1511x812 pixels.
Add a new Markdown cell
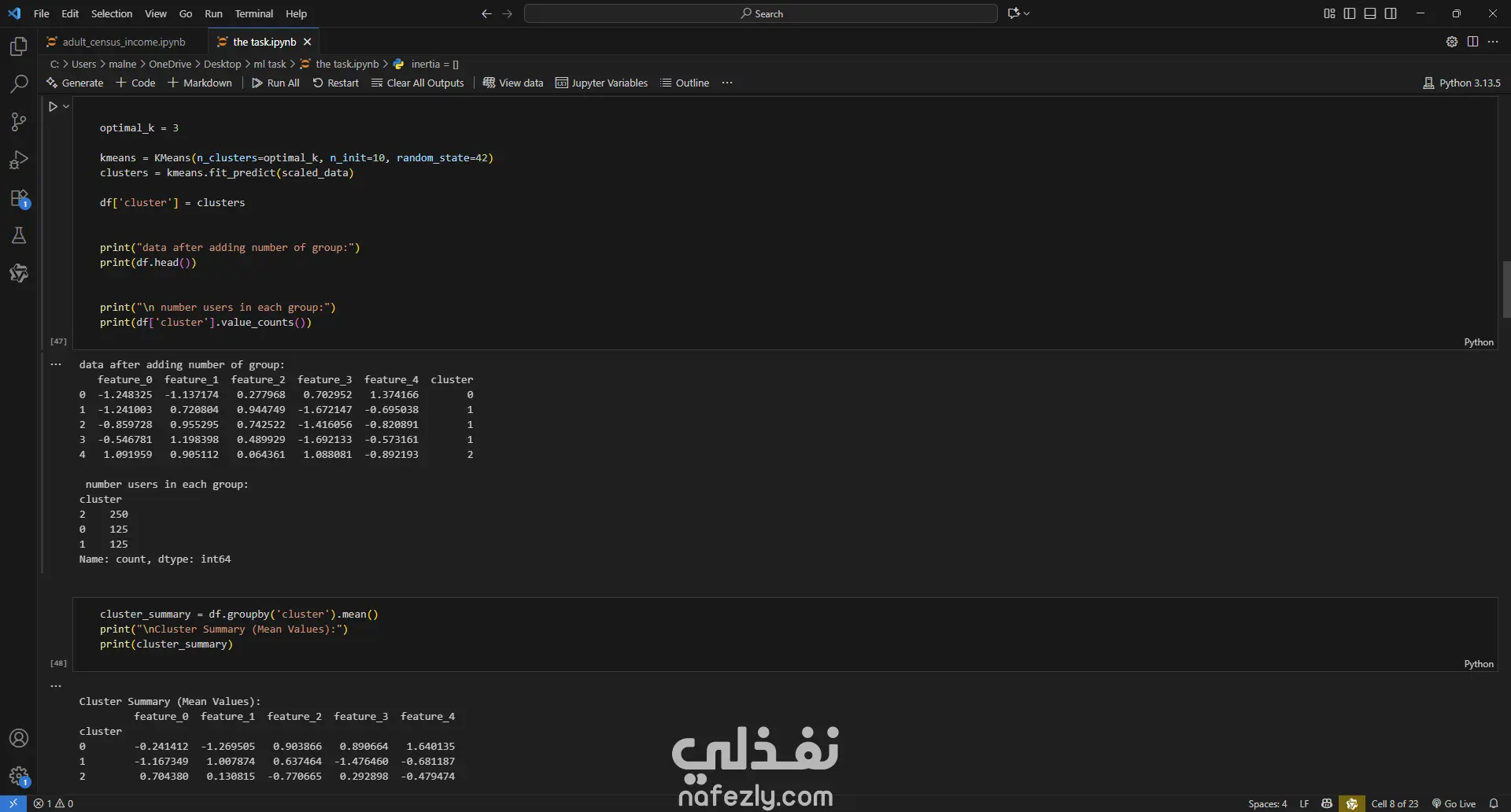click(200, 83)
